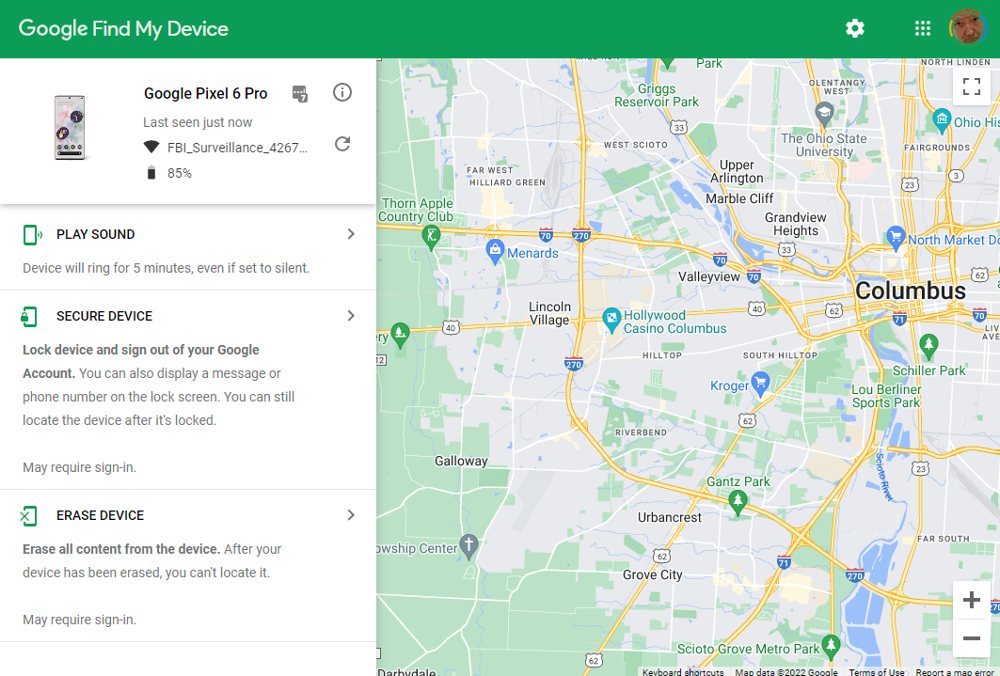This screenshot has width=1000, height=676.
Task: Click the Ohio State University pin
Action: [824, 115]
